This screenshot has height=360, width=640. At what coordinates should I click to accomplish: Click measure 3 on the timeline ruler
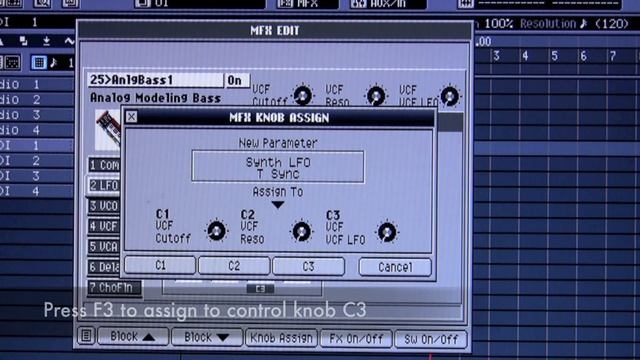496,56
